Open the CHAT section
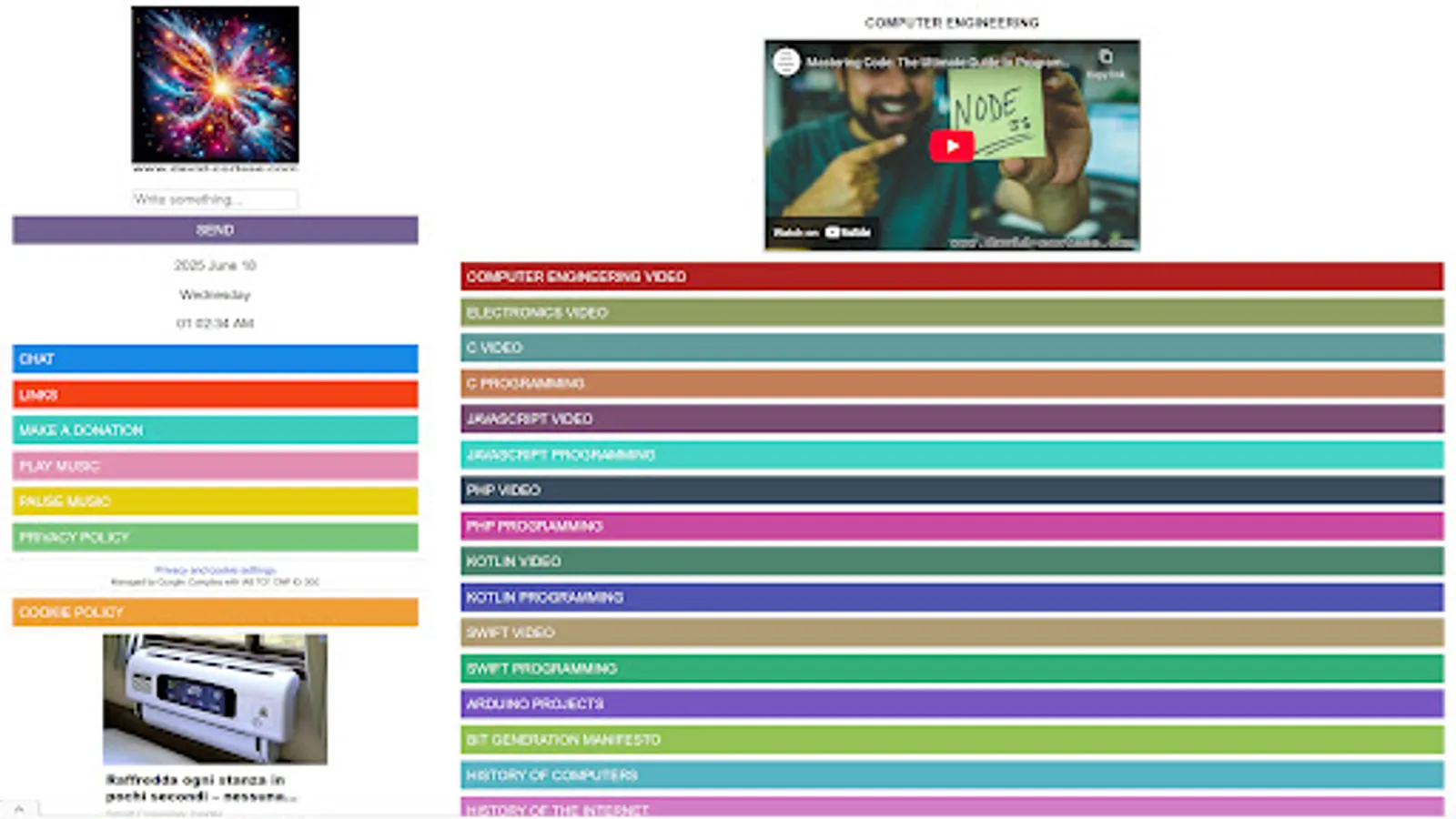Screen dimensions: 1456x819 coord(215,359)
